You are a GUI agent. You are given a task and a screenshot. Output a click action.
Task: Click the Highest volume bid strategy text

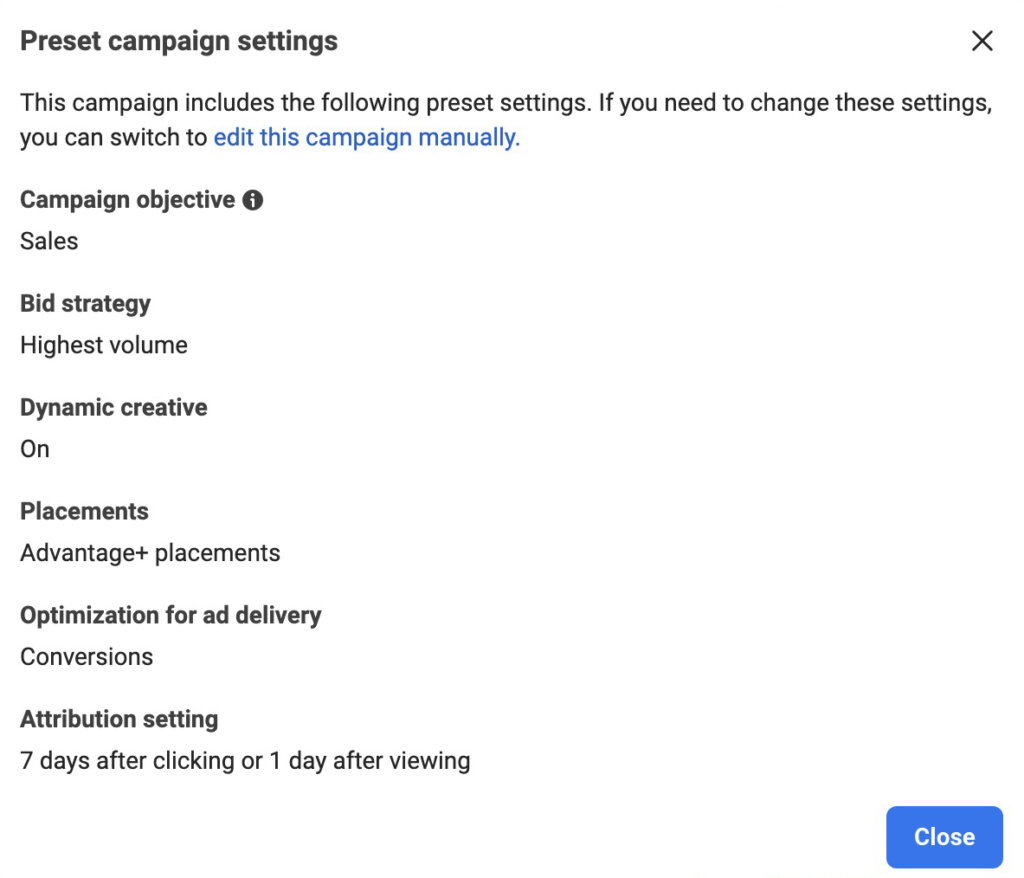(103, 345)
